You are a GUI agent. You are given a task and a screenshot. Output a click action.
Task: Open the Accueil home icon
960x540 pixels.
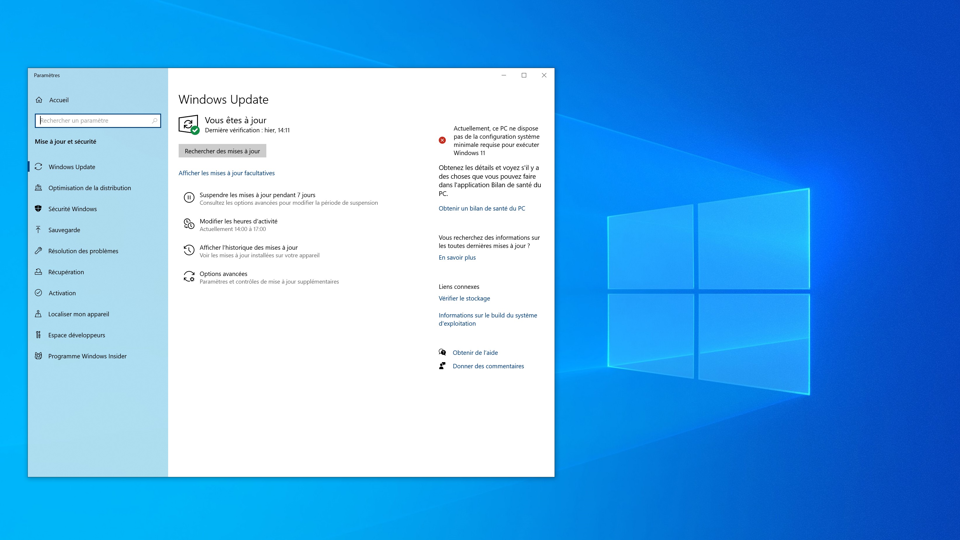tap(39, 100)
